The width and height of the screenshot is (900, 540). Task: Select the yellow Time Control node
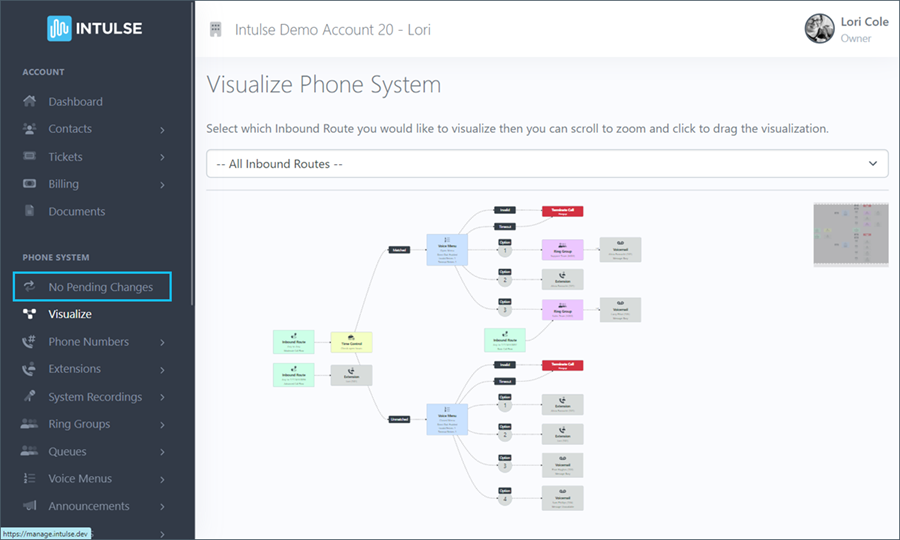[351, 342]
